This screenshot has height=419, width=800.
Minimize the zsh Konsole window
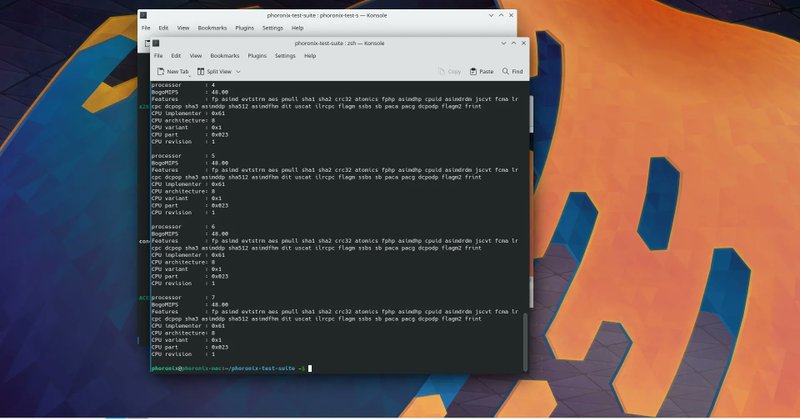tap(504, 43)
